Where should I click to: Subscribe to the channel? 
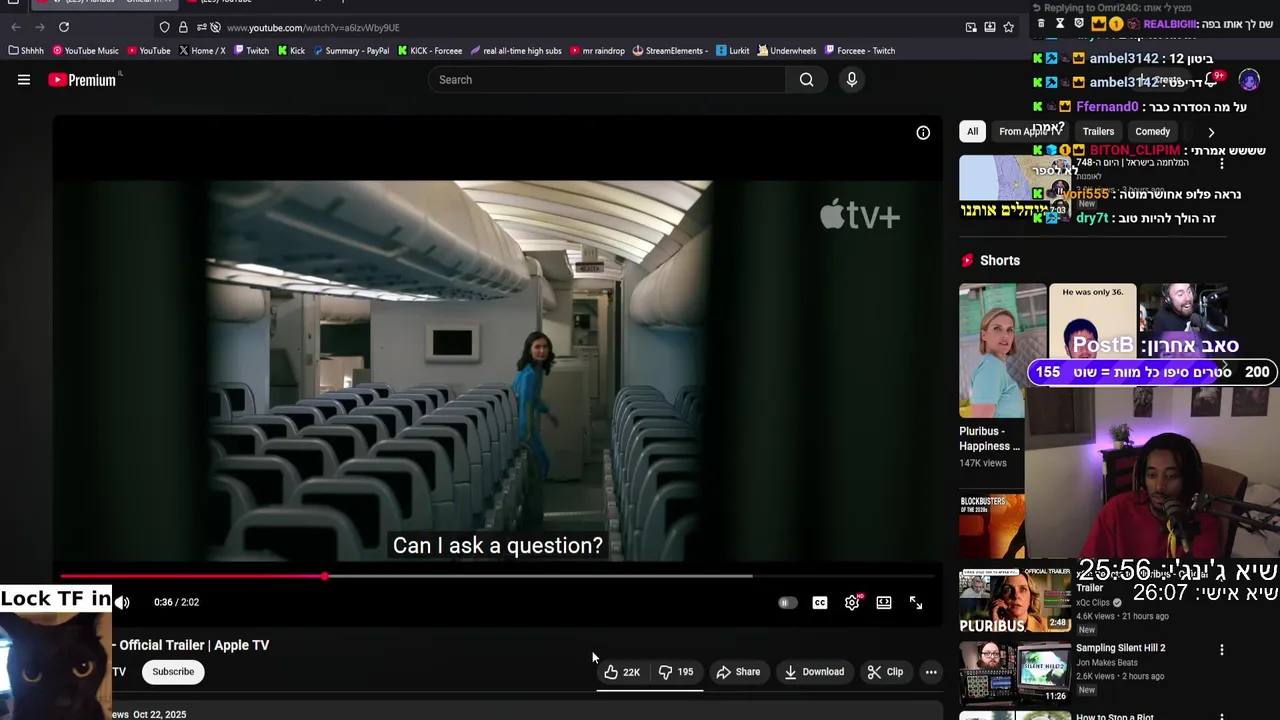173,672
